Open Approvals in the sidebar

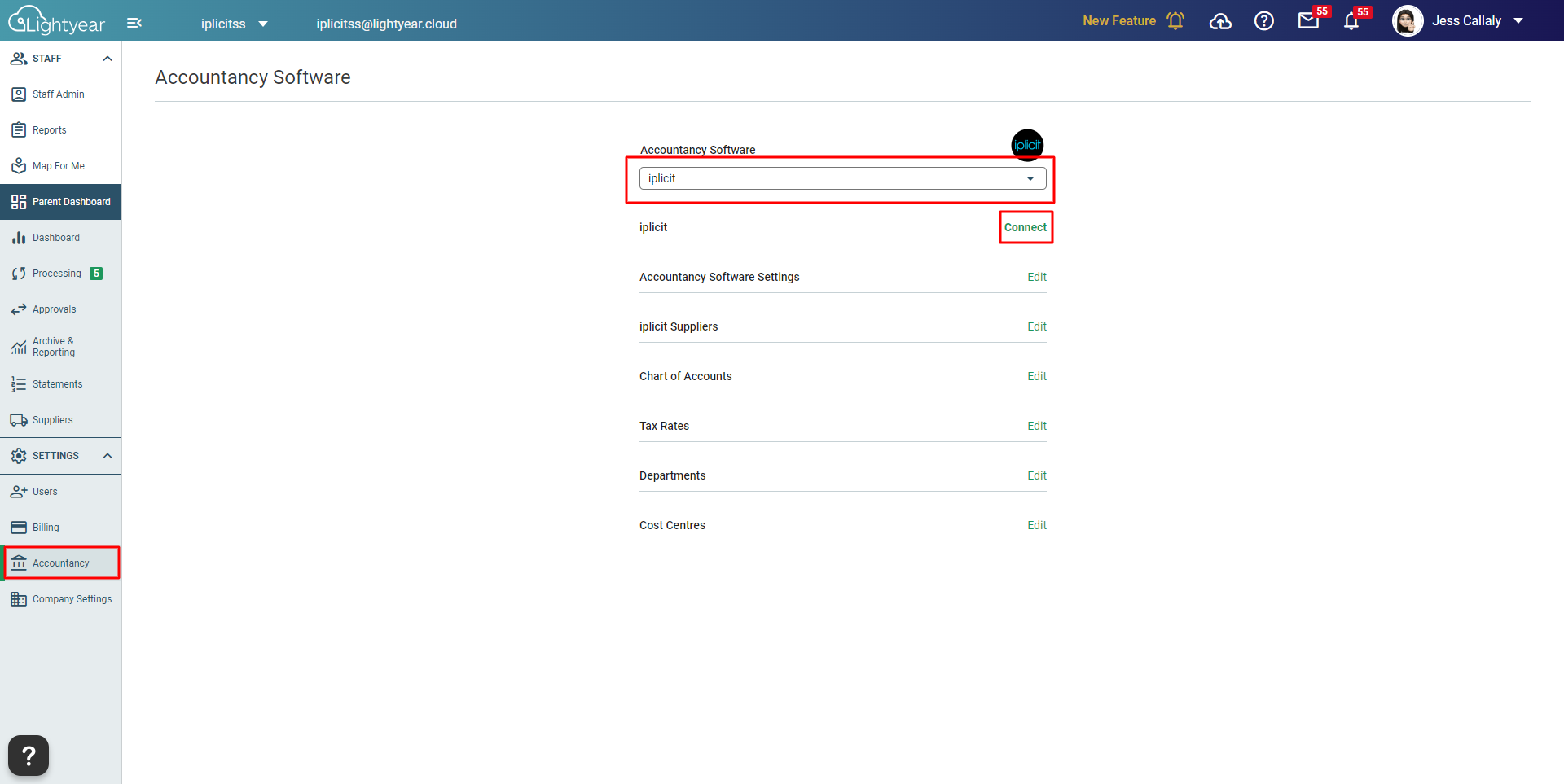point(61,309)
